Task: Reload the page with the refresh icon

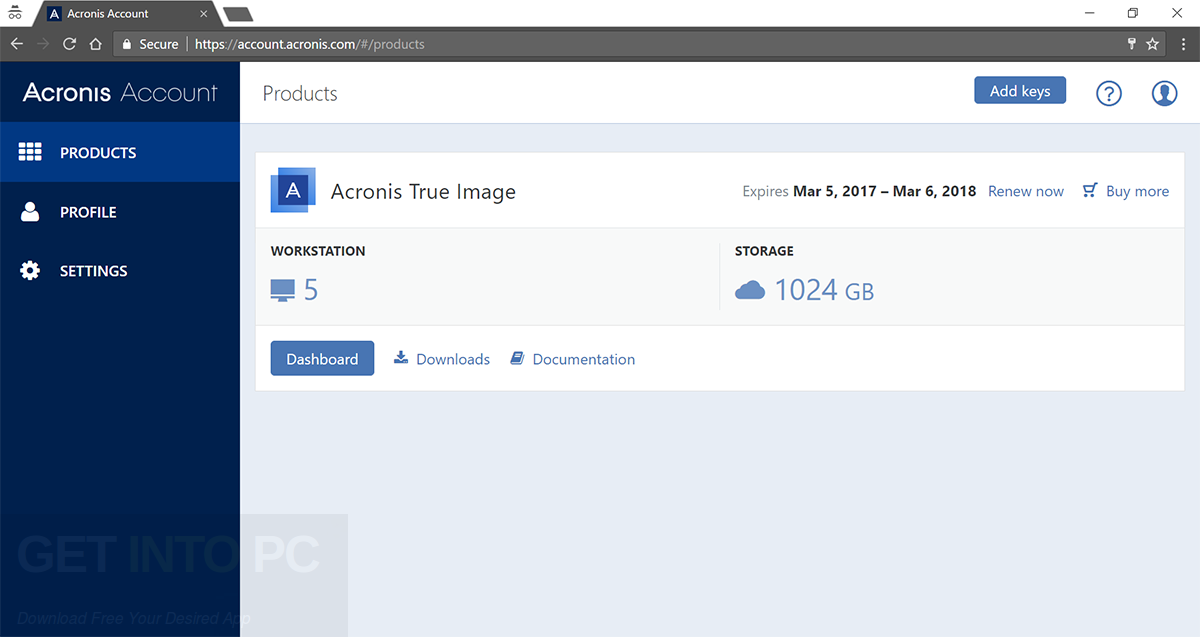Action: pyautogui.click(x=69, y=44)
